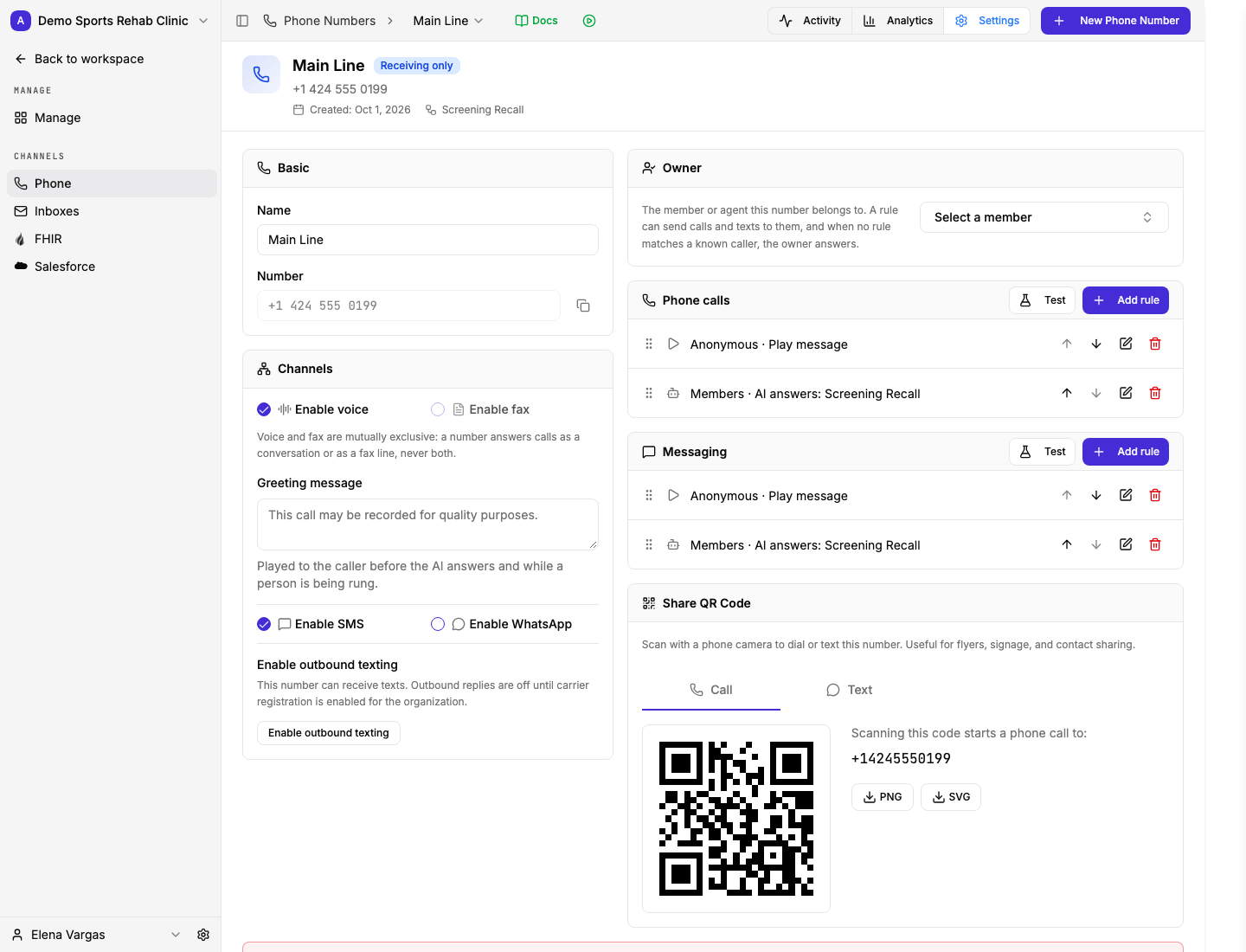Delete the Anonymous phone calls rule
Screen dimensions: 1246x952
tap(1154, 344)
